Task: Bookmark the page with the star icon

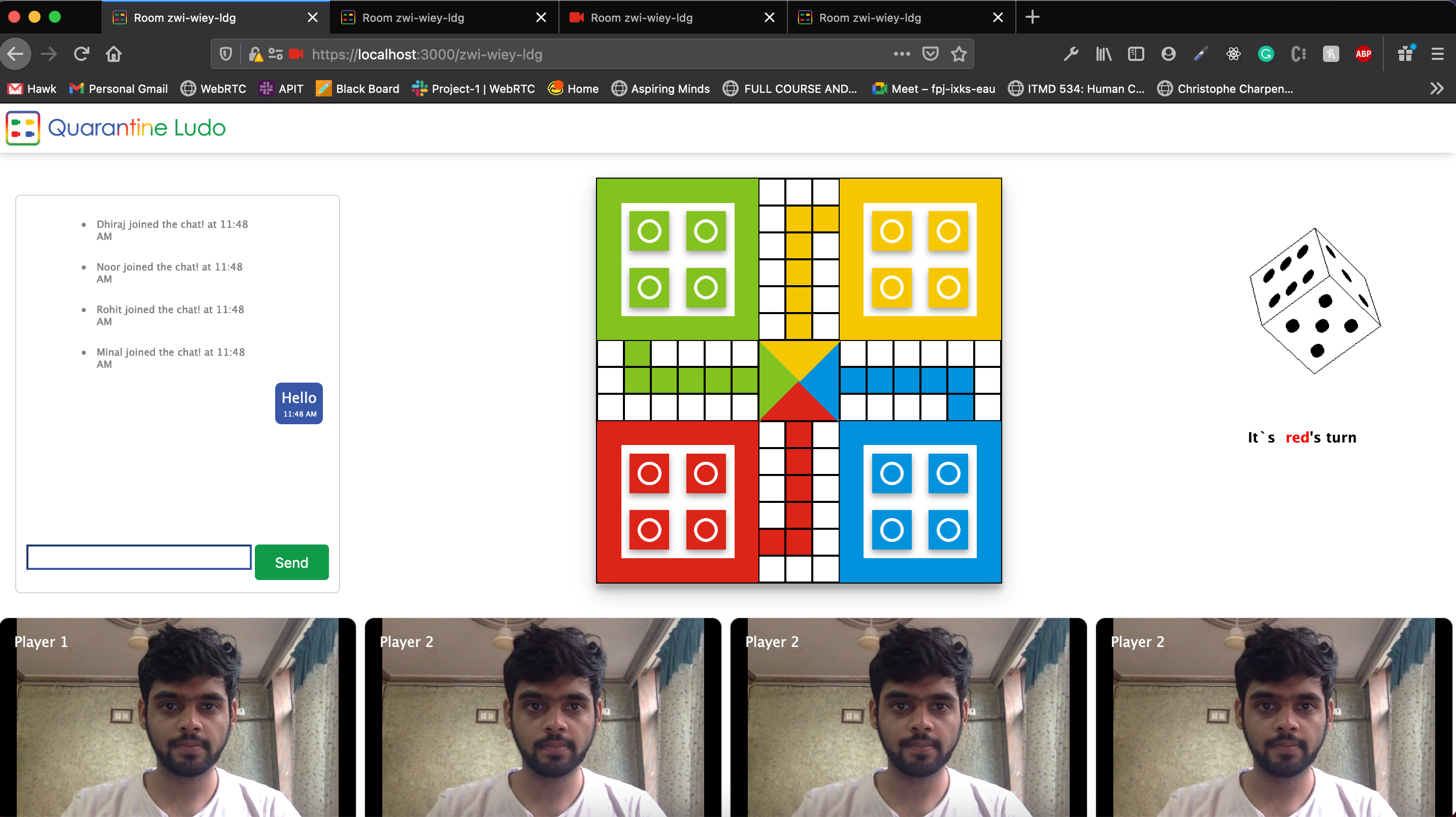Action: tap(958, 54)
